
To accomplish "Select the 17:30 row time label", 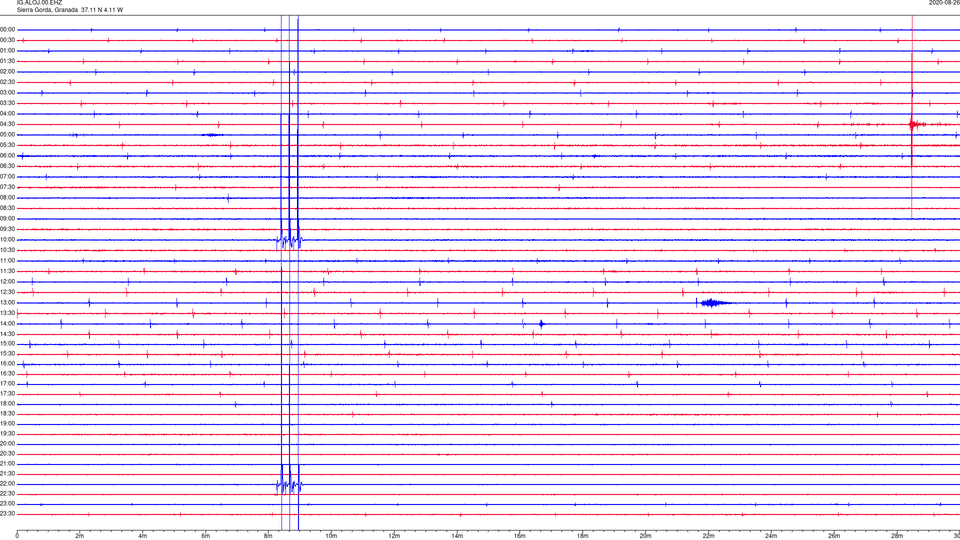I will click(x=7, y=394).
